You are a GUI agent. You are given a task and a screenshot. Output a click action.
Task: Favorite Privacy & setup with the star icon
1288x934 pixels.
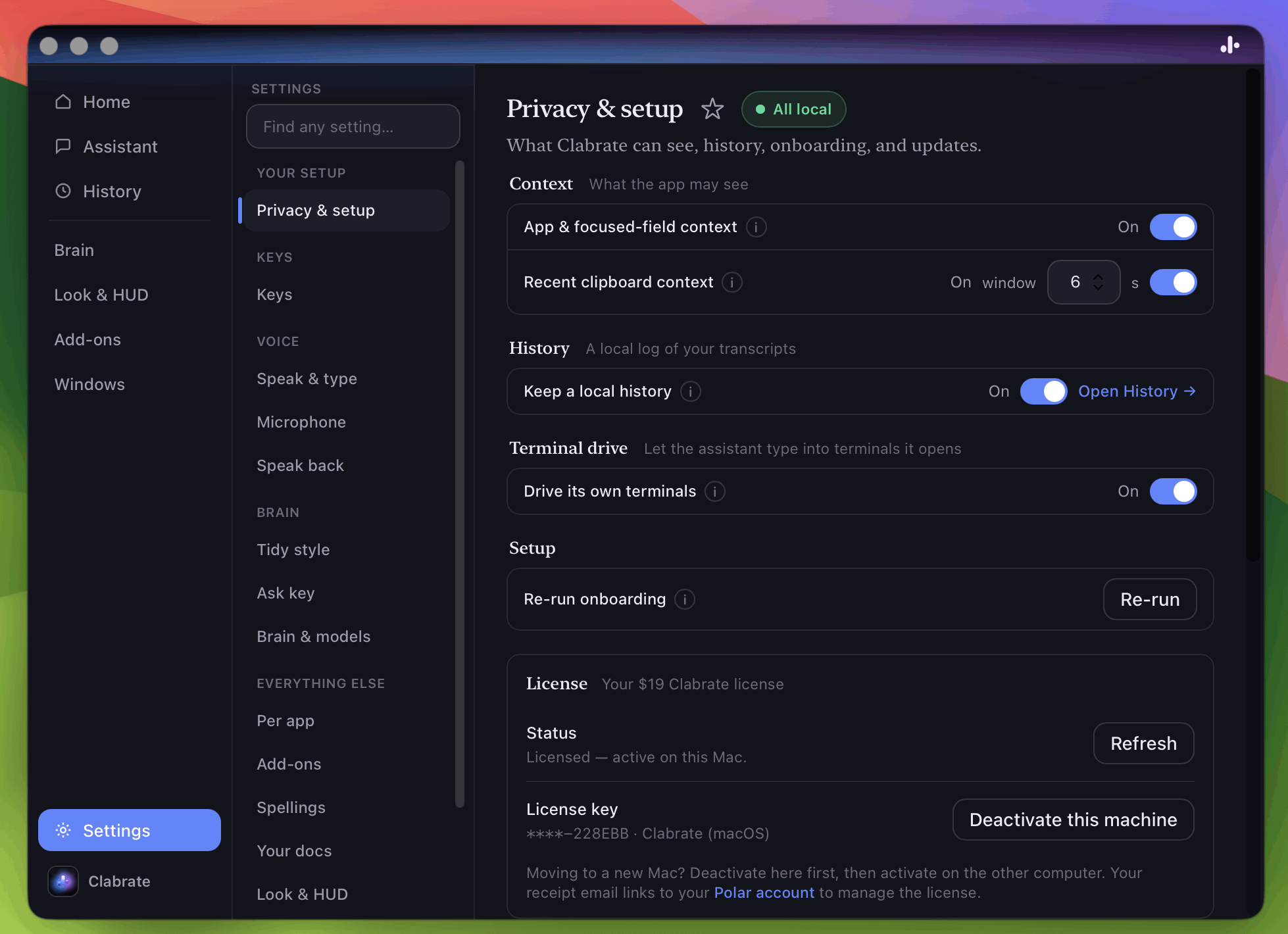(x=712, y=109)
